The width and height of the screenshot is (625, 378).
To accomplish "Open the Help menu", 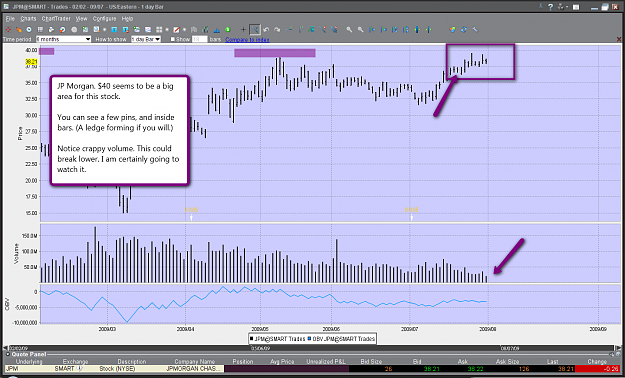I will click(x=127, y=19).
